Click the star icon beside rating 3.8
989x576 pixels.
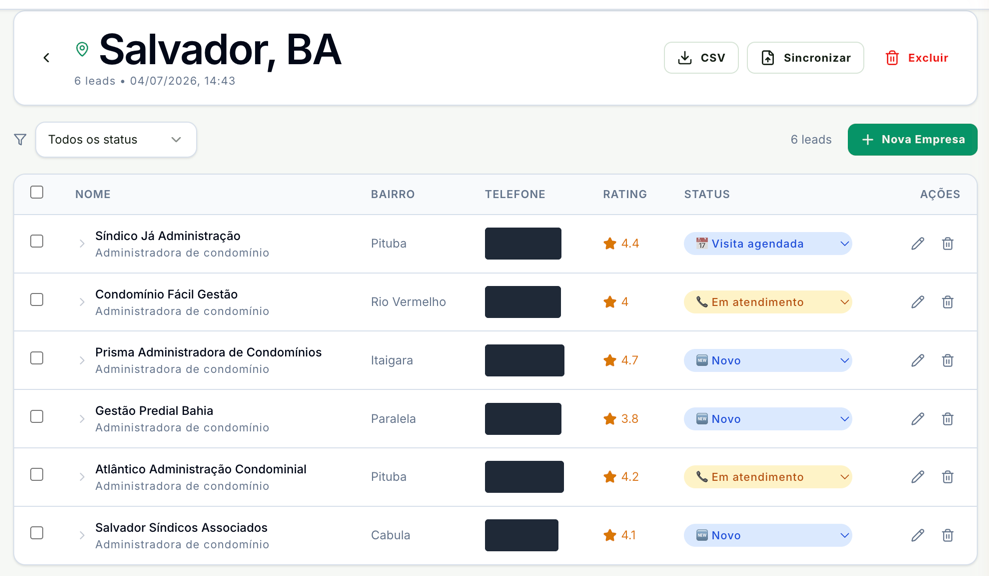pos(609,419)
